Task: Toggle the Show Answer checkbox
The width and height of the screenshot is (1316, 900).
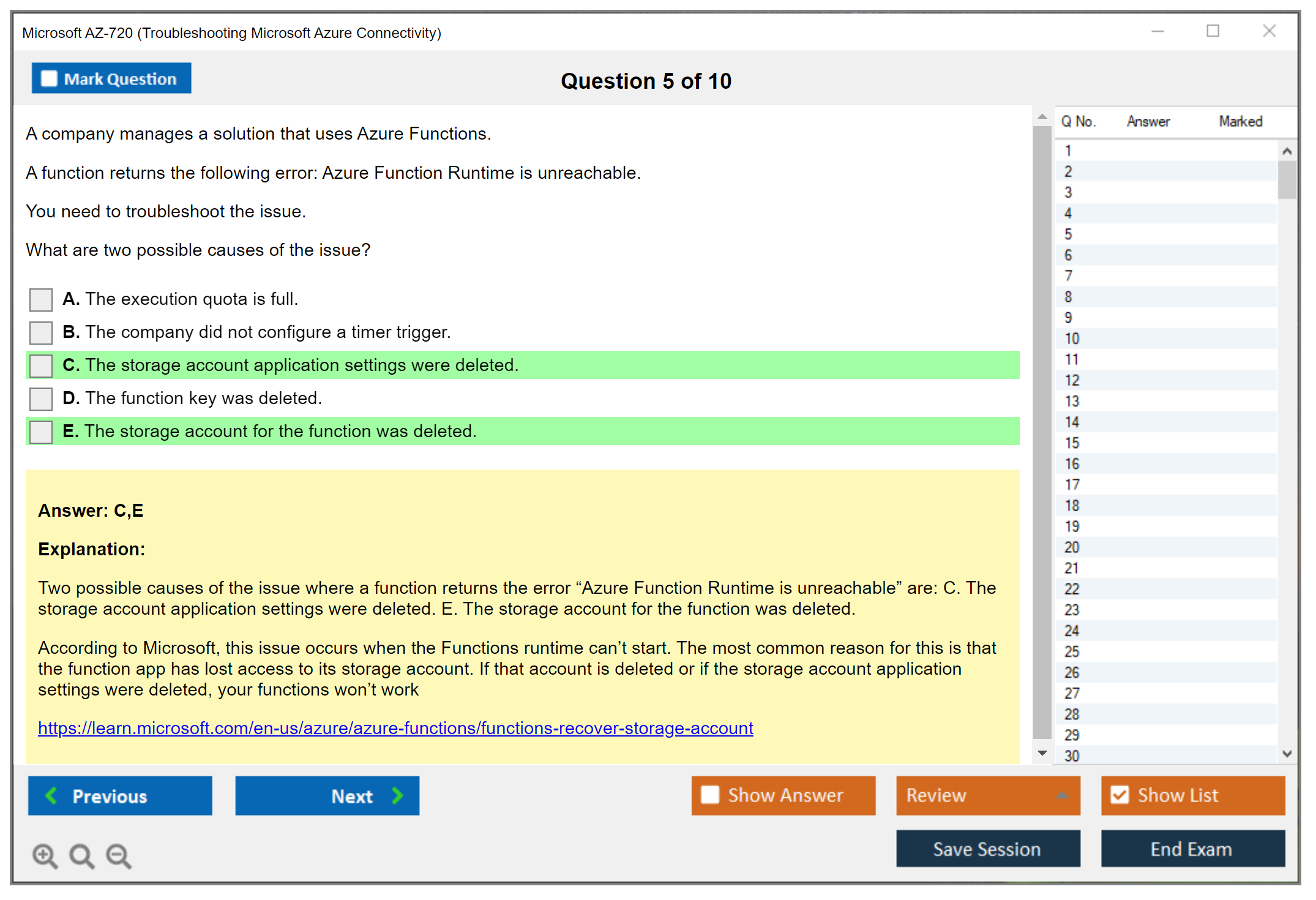Action: tap(710, 795)
